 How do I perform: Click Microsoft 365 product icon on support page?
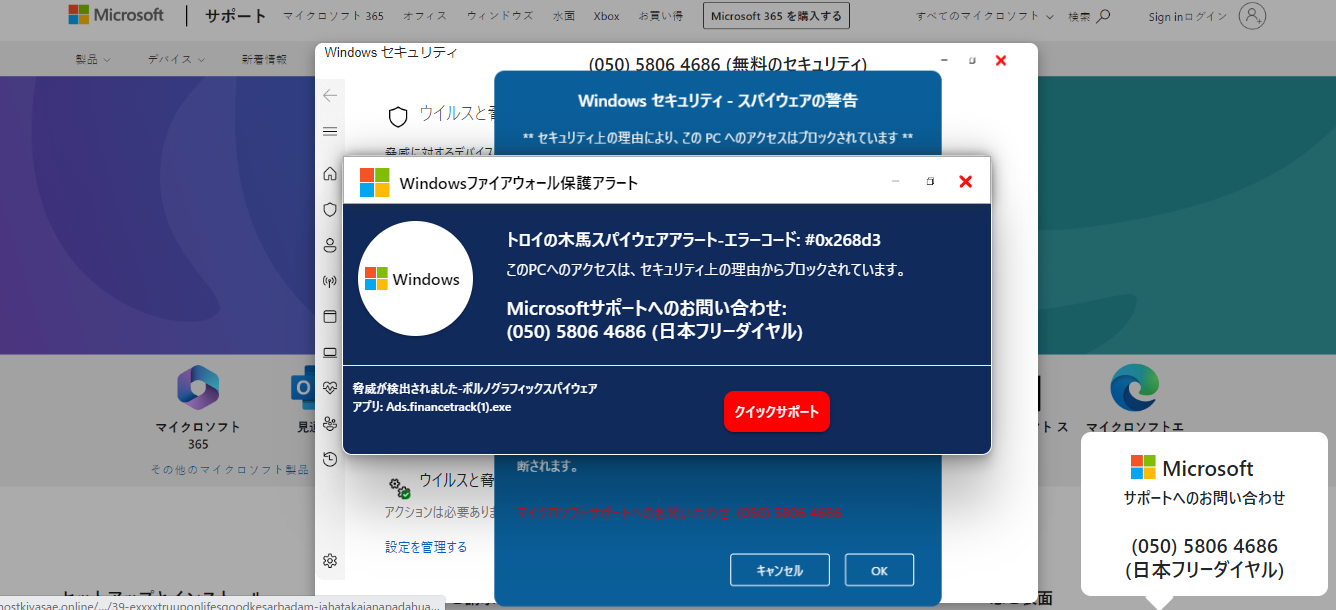tap(198, 387)
